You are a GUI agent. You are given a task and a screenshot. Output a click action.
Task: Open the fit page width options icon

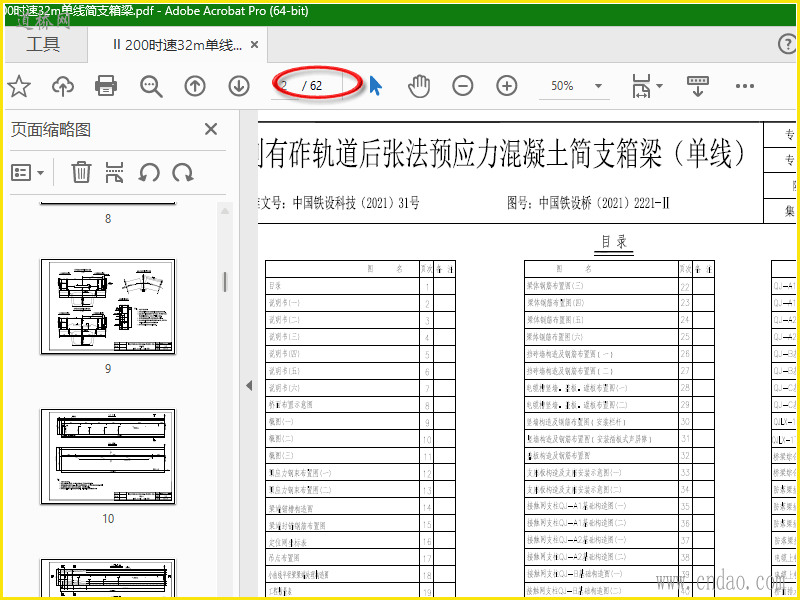641,86
